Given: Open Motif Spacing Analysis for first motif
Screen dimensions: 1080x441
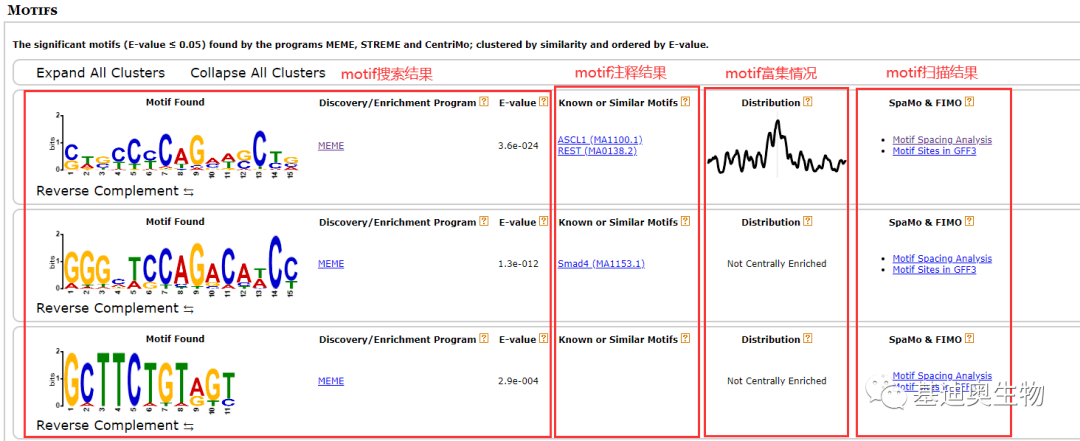Looking at the screenshot, I should 942,140.
